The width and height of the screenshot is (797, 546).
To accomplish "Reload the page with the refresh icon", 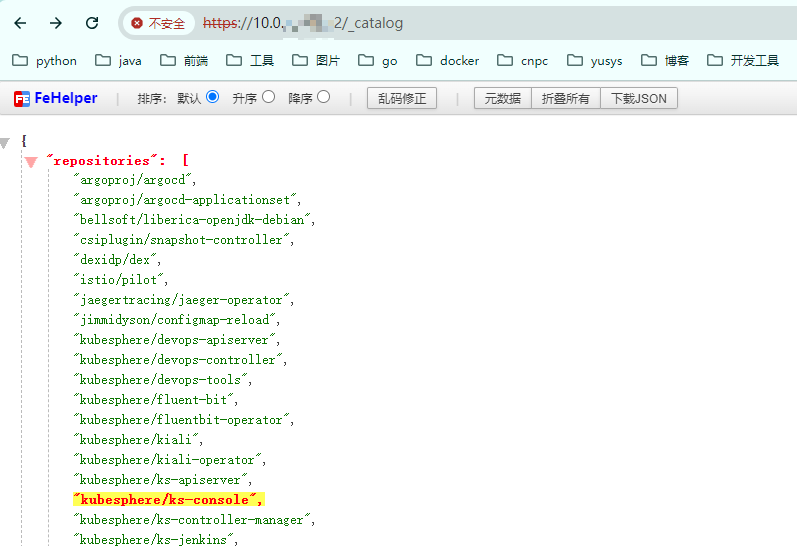I will [92, 23].
